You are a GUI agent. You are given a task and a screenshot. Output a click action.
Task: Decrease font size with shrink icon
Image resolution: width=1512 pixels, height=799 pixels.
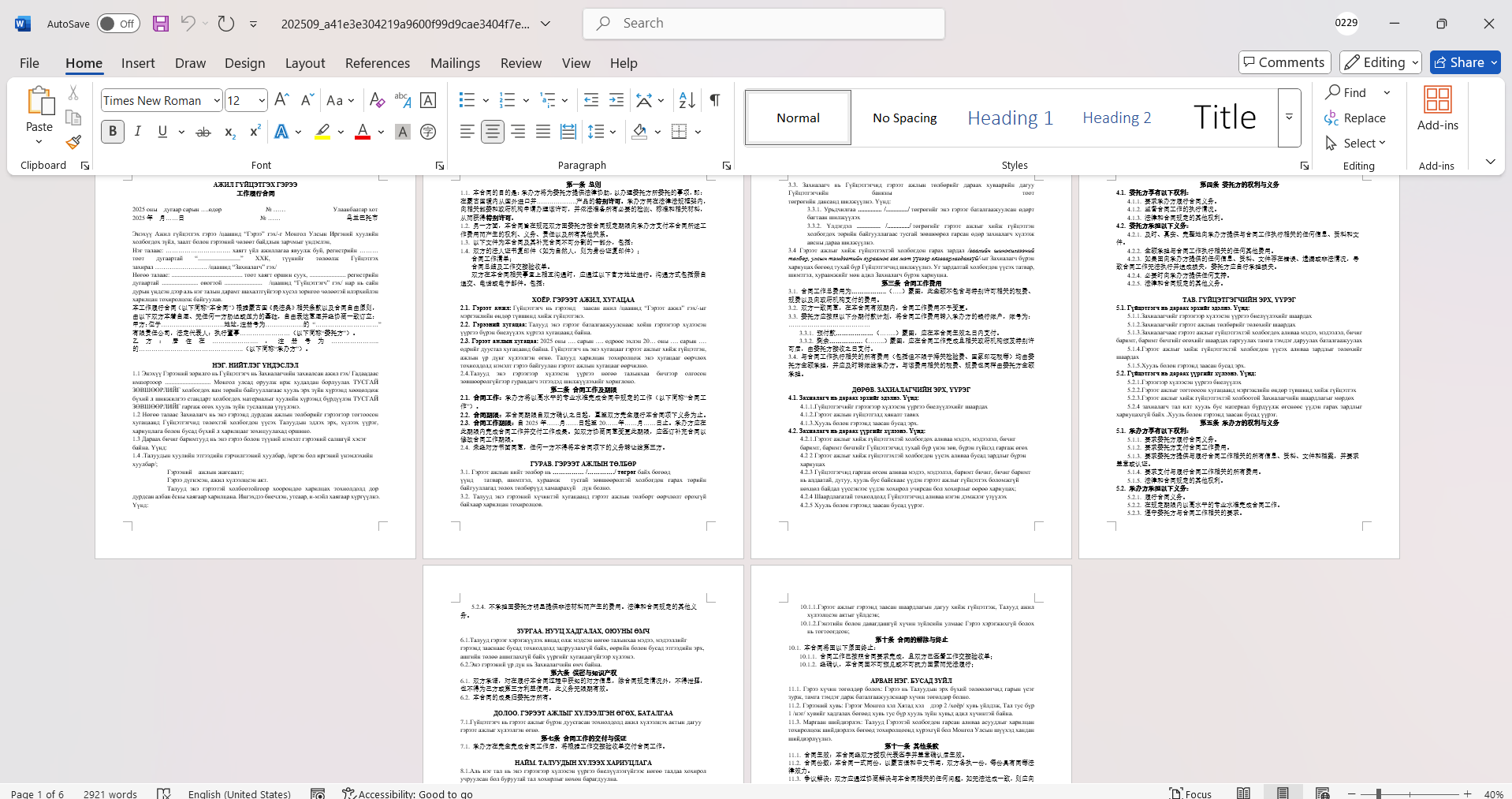(x=307, y=100)
